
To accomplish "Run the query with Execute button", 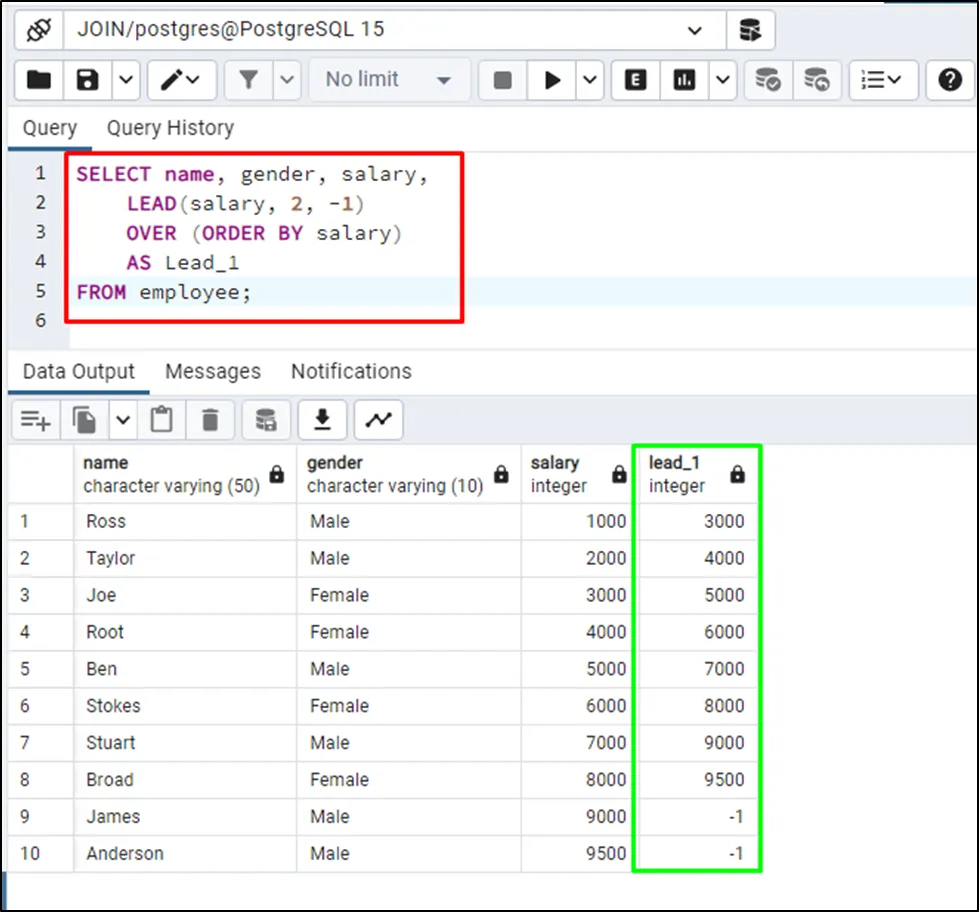I will 552,80.
